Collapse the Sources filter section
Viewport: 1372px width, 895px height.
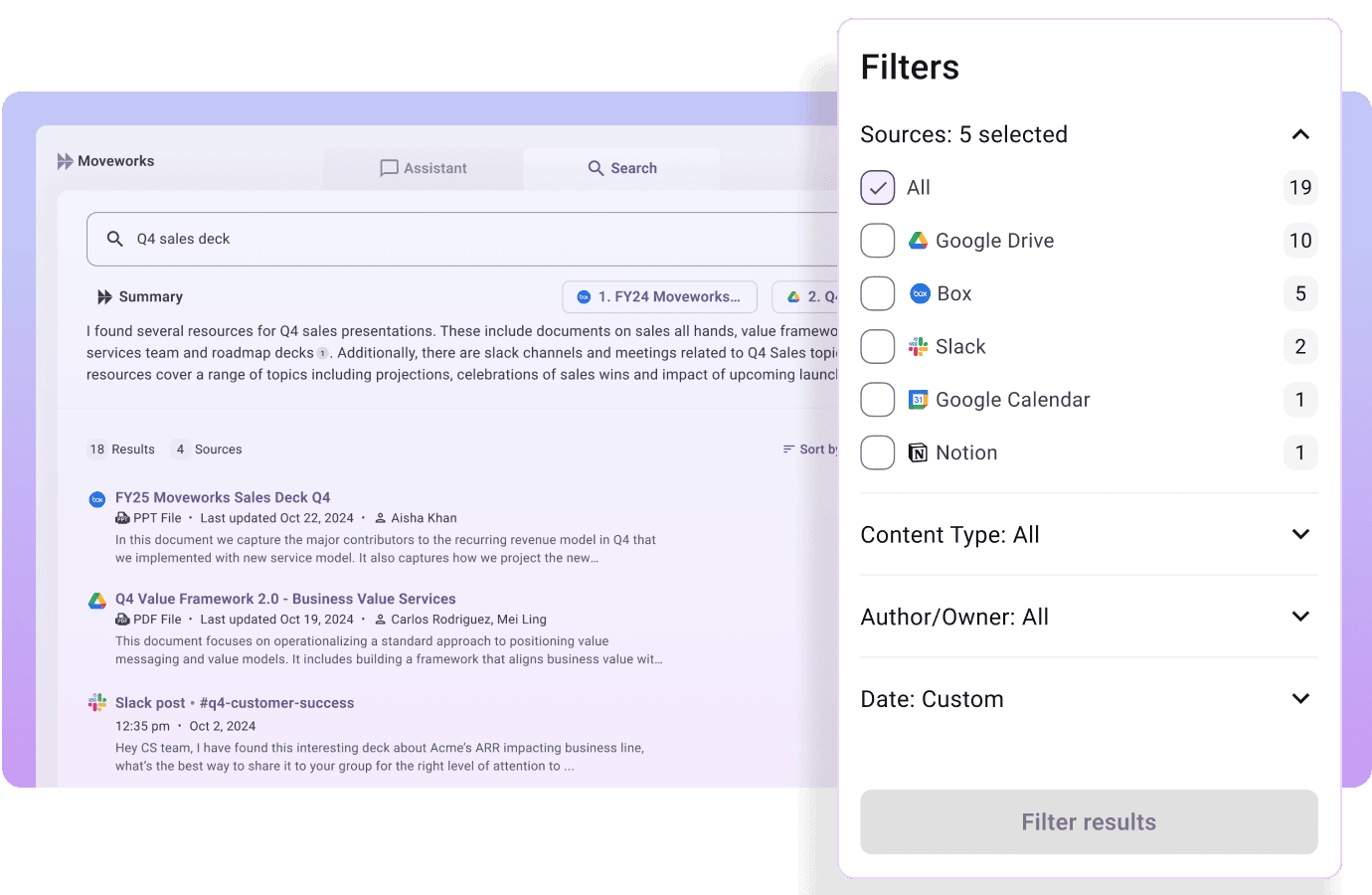[x=1300, y=133]
